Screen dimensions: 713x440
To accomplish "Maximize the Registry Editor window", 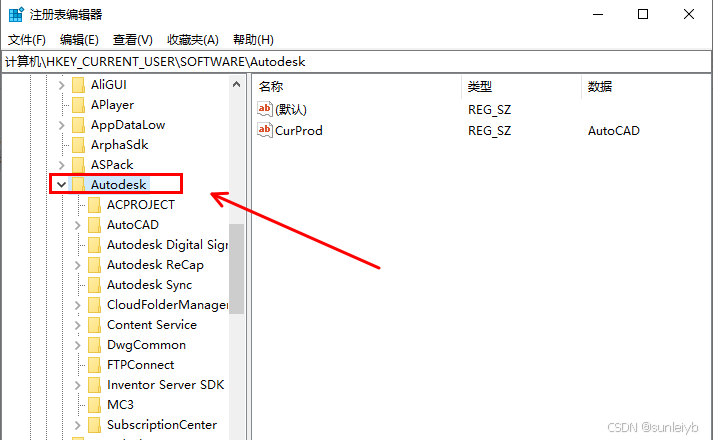I will pyautogui.click(x=643, y=14).
